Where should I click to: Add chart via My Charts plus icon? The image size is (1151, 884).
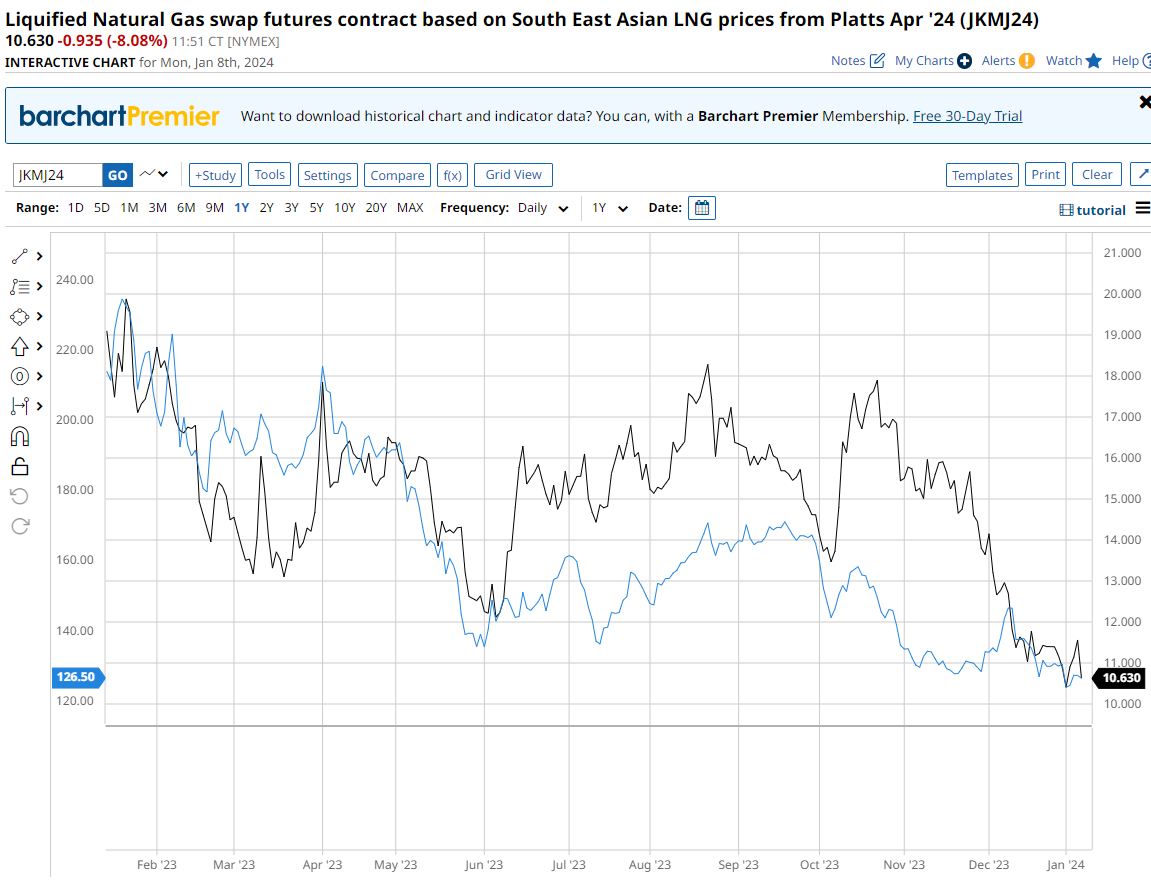pos(964,61)
